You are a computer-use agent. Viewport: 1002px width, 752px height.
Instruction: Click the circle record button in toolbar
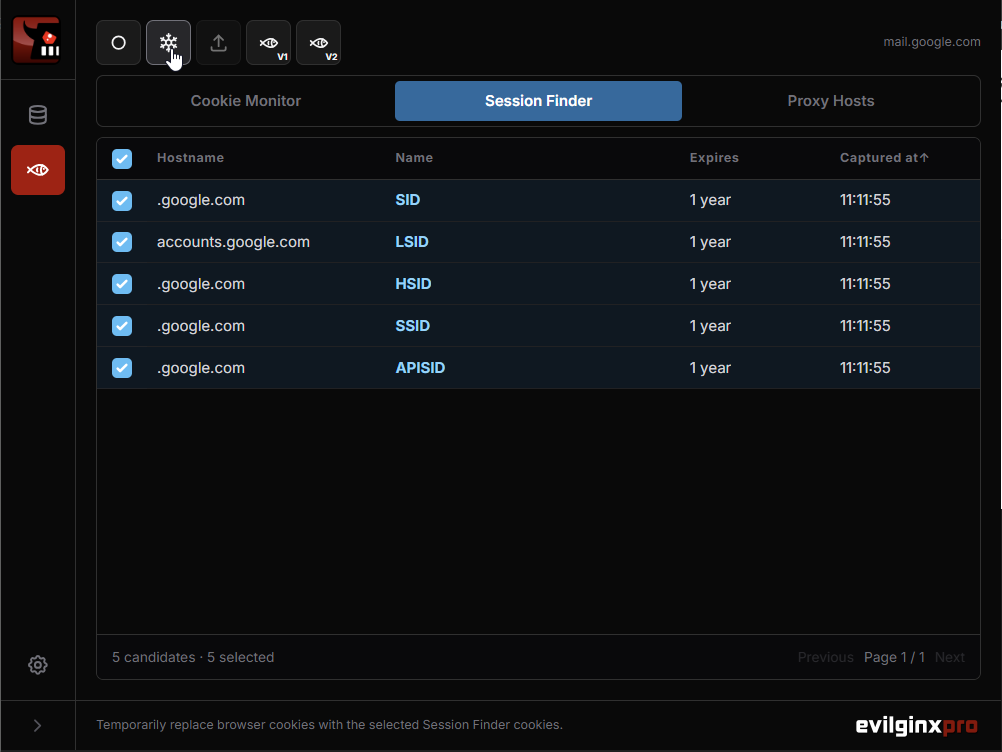(118, 43)
